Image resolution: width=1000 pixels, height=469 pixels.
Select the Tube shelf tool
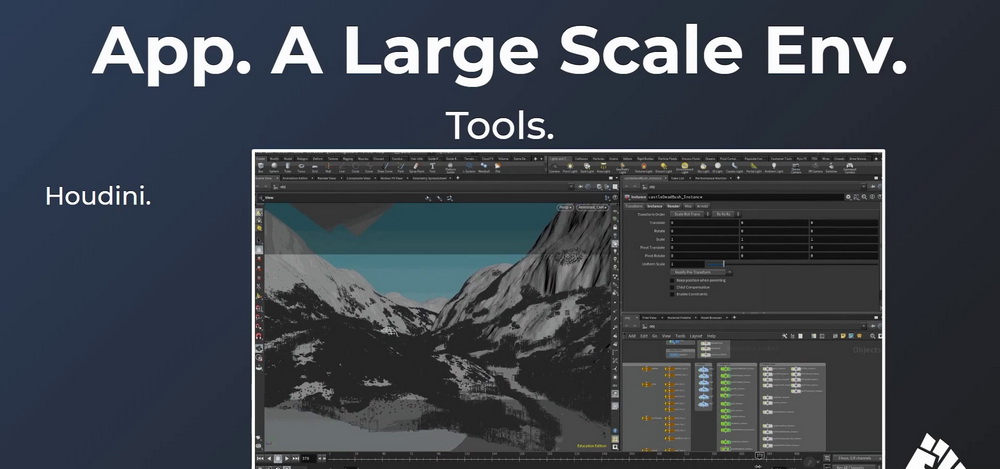click(288, 167)
